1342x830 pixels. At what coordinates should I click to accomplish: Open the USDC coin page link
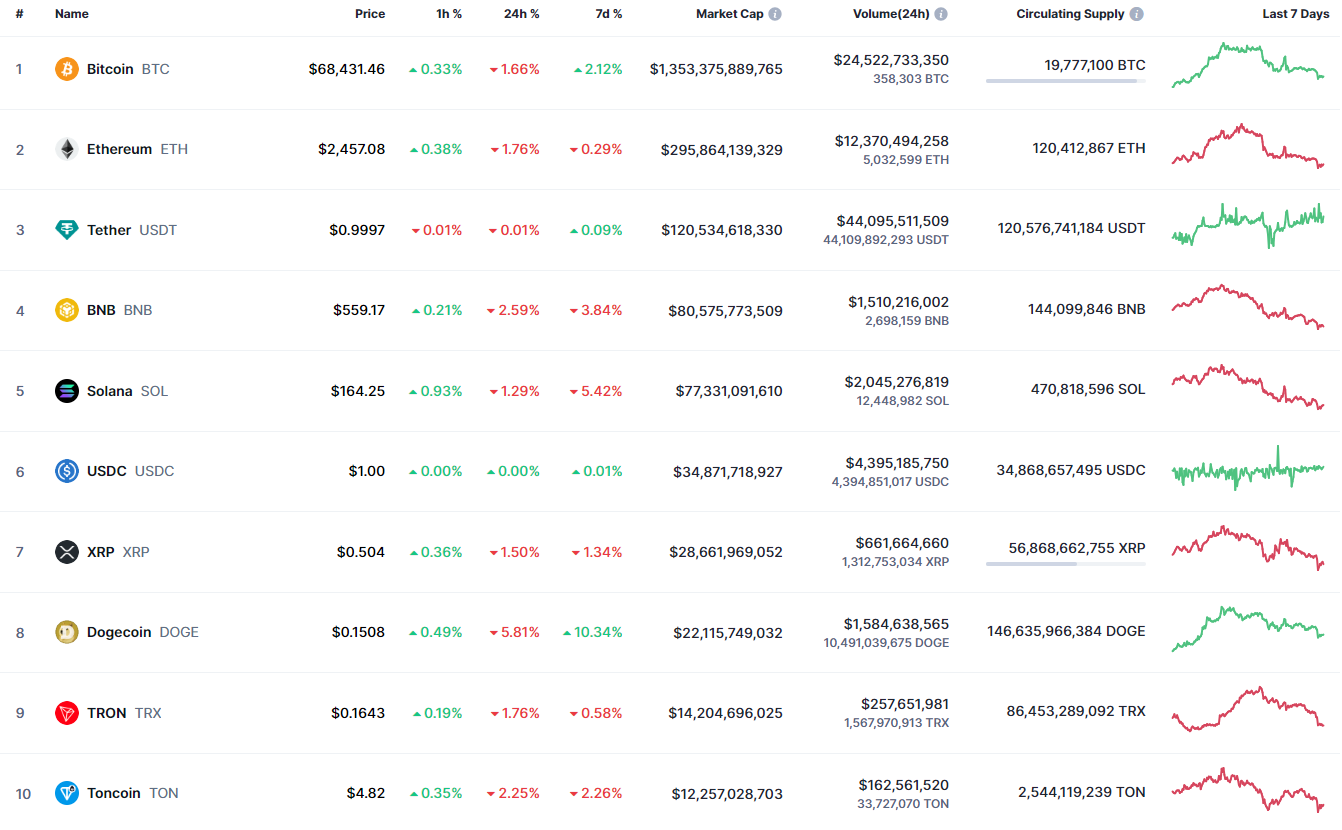click(107, 471)
